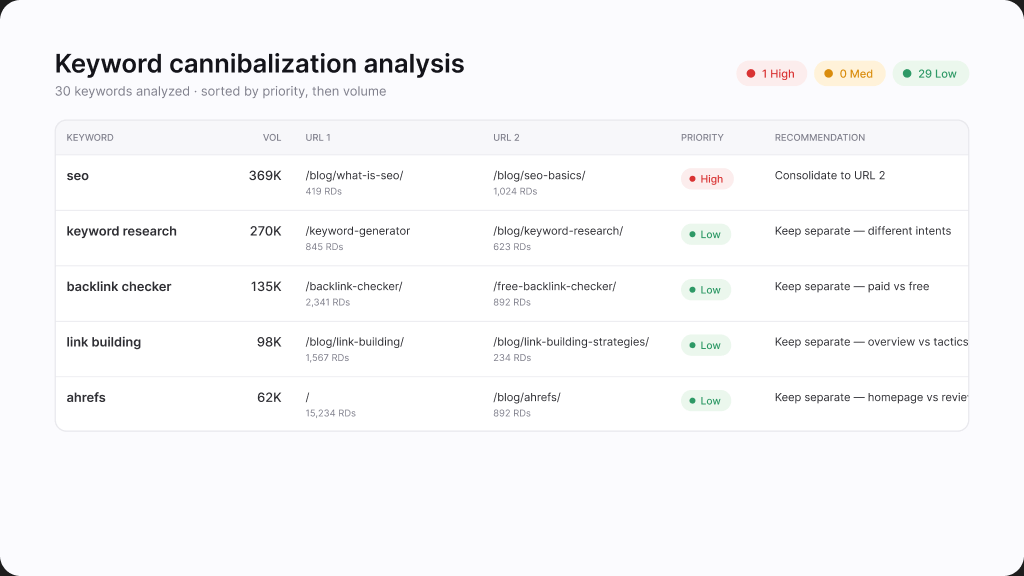1024x576 pixels.
Task: Click the '2,341 RDs' value
Action: pos(328,303)
